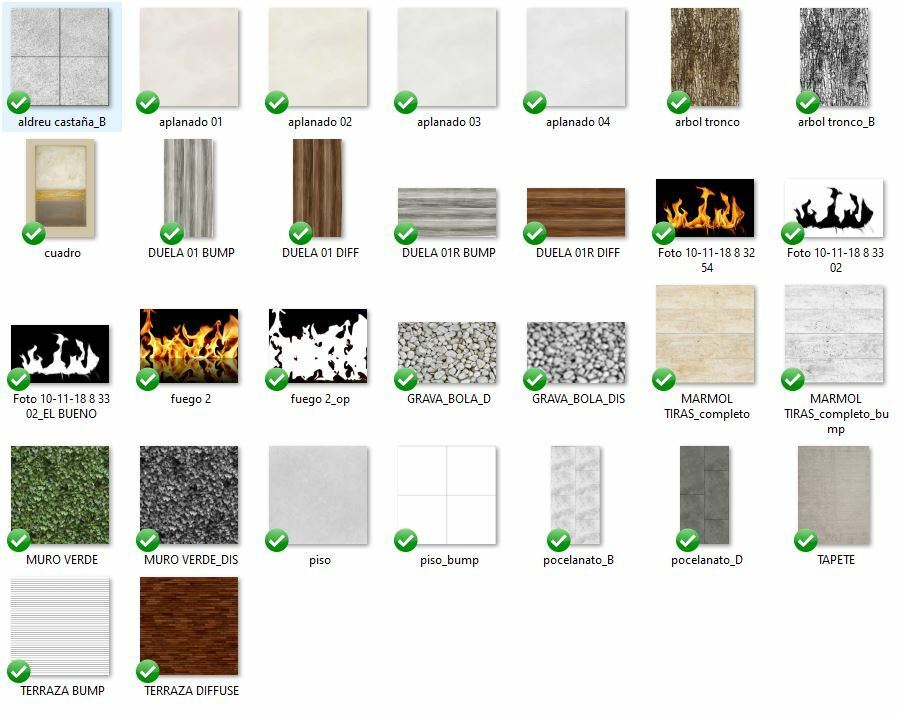
Task: Click the green checkmark on GRAVA_BOLA_D
Action: click(406, 379)
